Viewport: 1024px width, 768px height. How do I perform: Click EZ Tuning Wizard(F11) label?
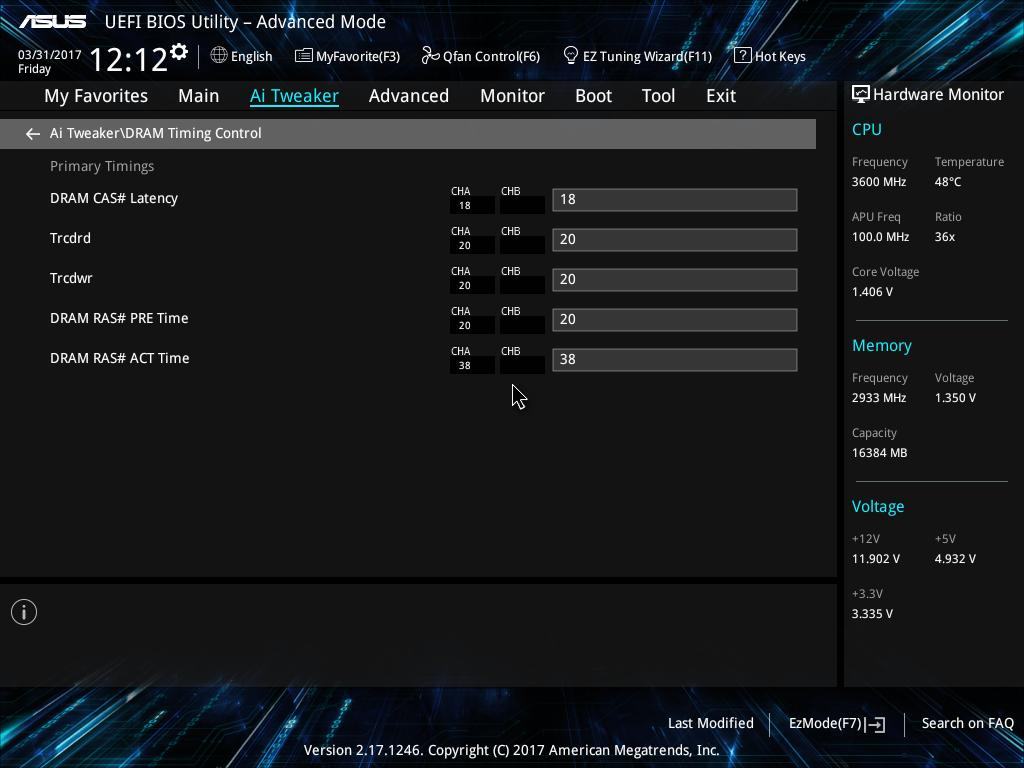pyautogui.click(x=647, y=57)
